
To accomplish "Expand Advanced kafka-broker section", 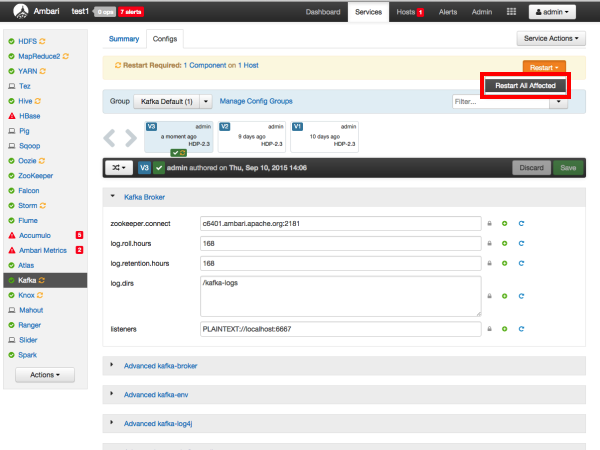I will tap(112, 365).
